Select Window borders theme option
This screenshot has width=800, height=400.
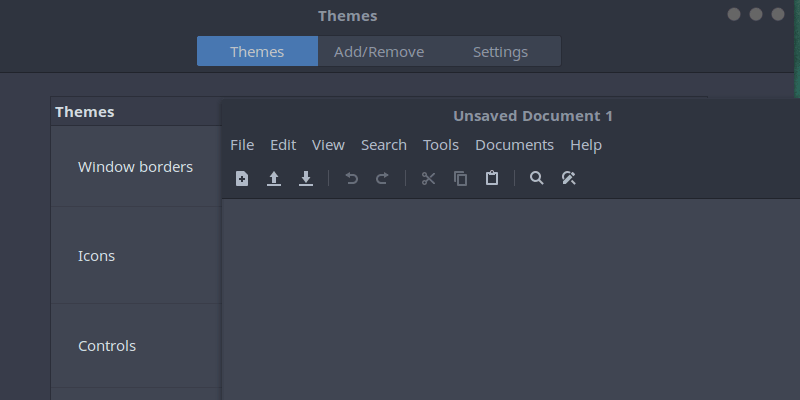[135, 167]
